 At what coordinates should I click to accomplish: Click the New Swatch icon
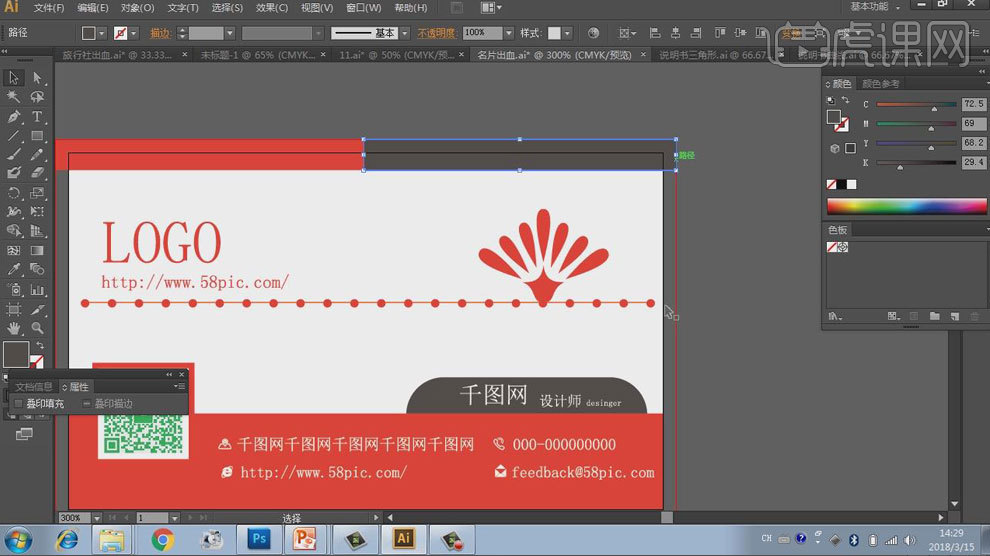pyautogui.click(x=955, y=316)
